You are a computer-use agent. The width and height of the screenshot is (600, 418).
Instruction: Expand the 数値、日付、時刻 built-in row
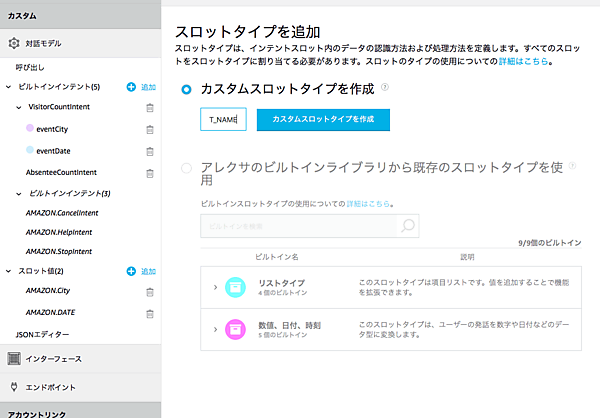[215, 327]
